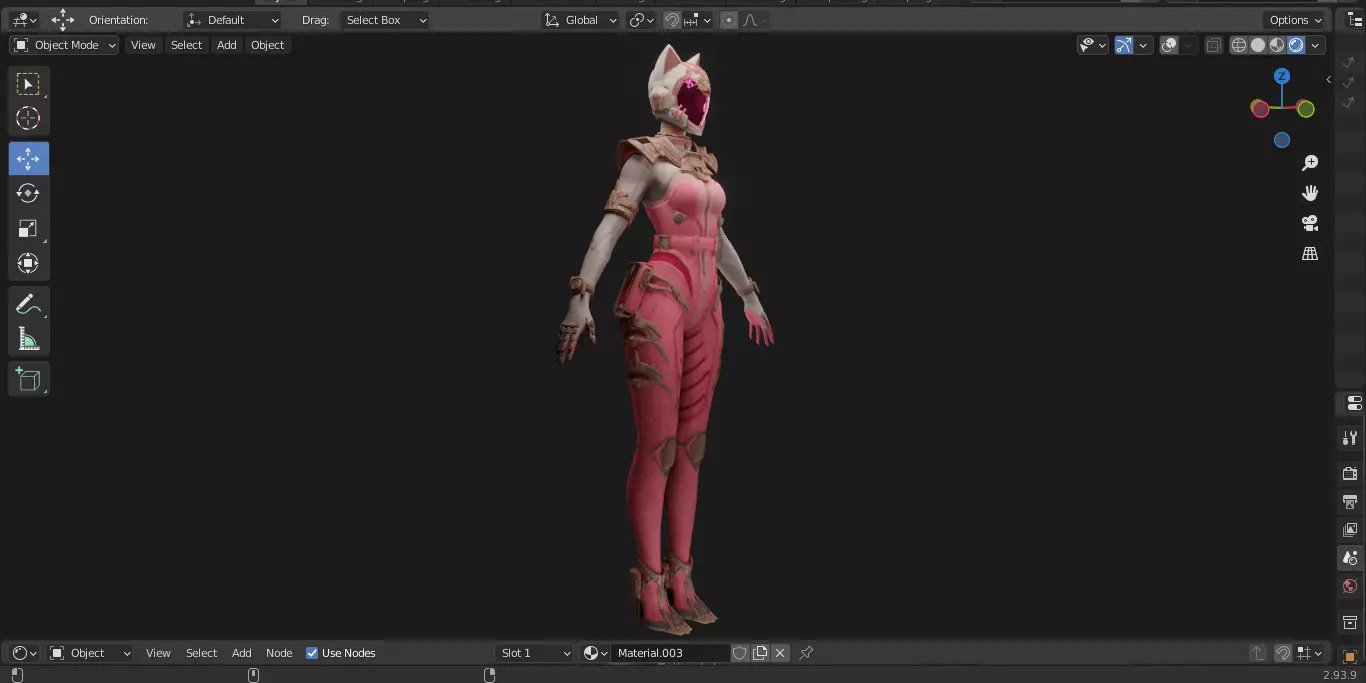Toggle show overlays button
1366x683 pixels.
[x=1169, y=45]
